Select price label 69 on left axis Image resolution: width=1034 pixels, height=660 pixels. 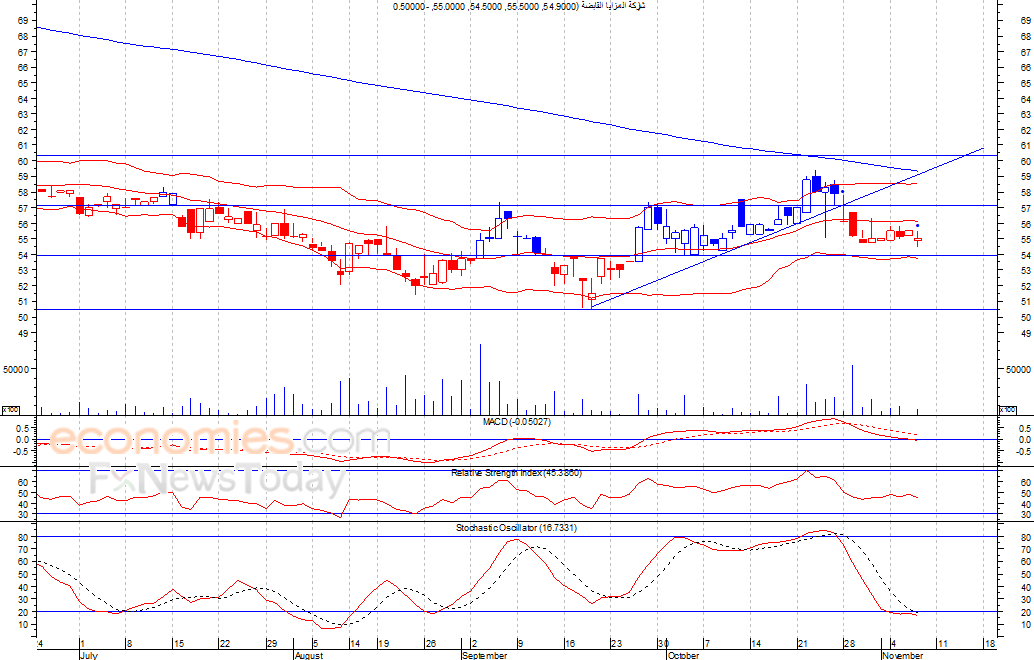pos(23,20)
